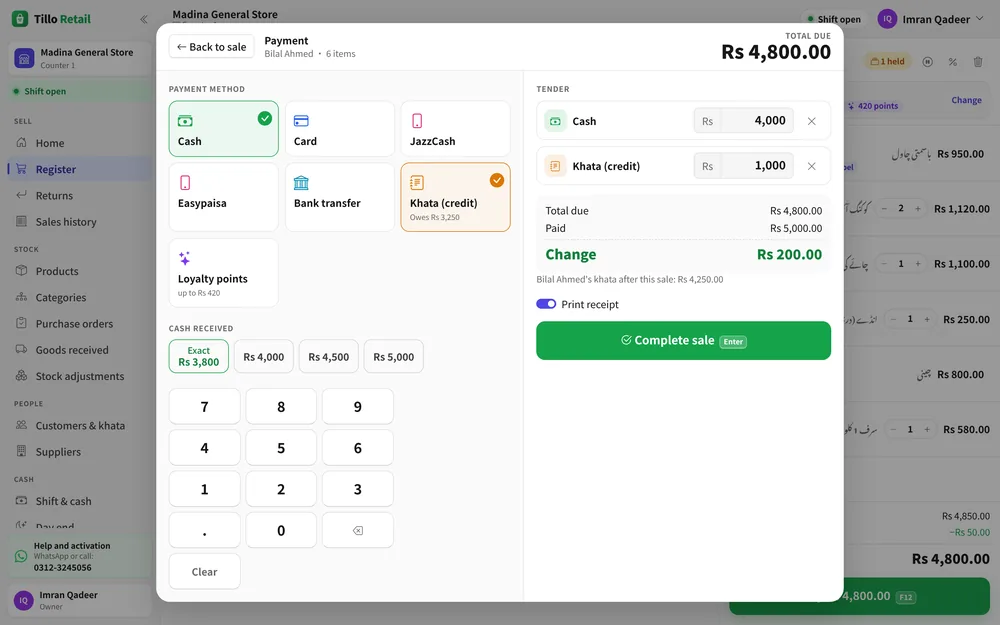
Task: Open Home in sidebar
Action: [79, 143]
